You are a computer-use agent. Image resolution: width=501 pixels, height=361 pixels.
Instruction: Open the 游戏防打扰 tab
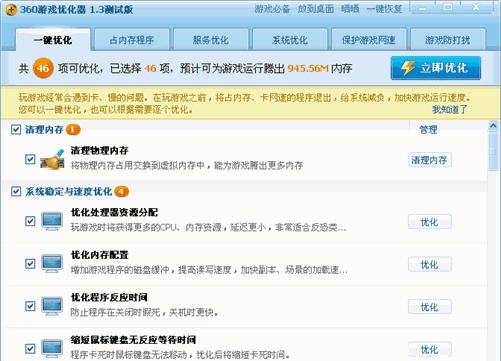[x=448, y=40]
